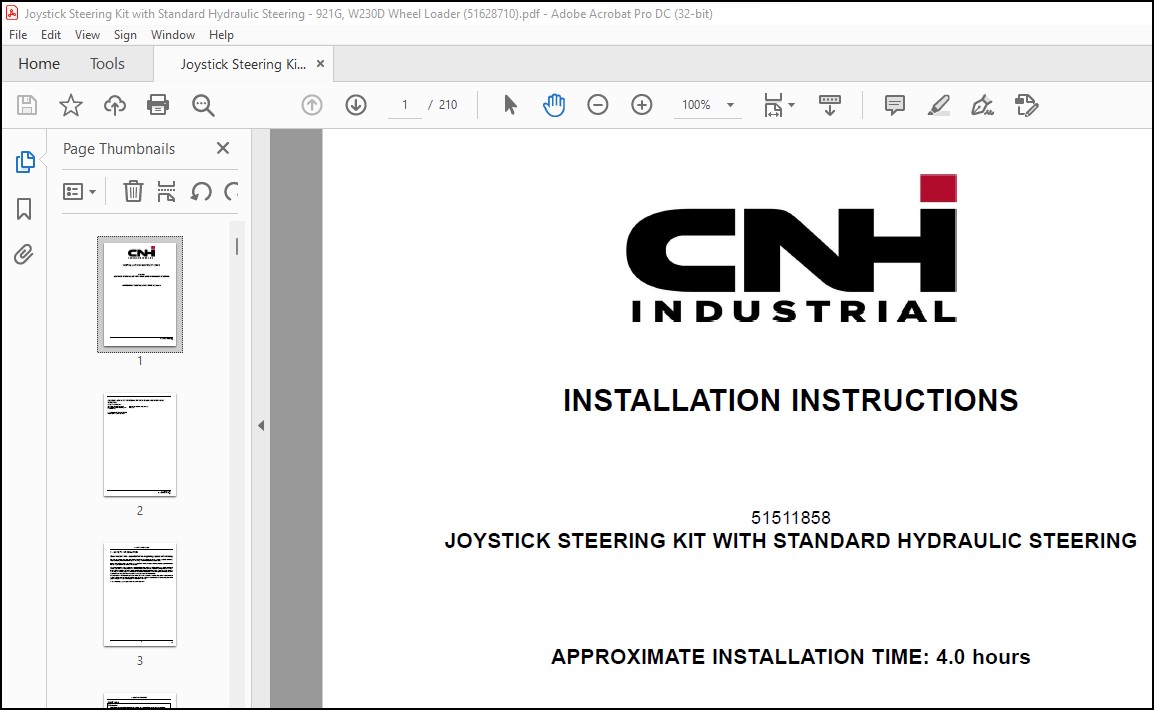Collapse the navigation pane arrow
1154x710 pixels.
(261, 425)
